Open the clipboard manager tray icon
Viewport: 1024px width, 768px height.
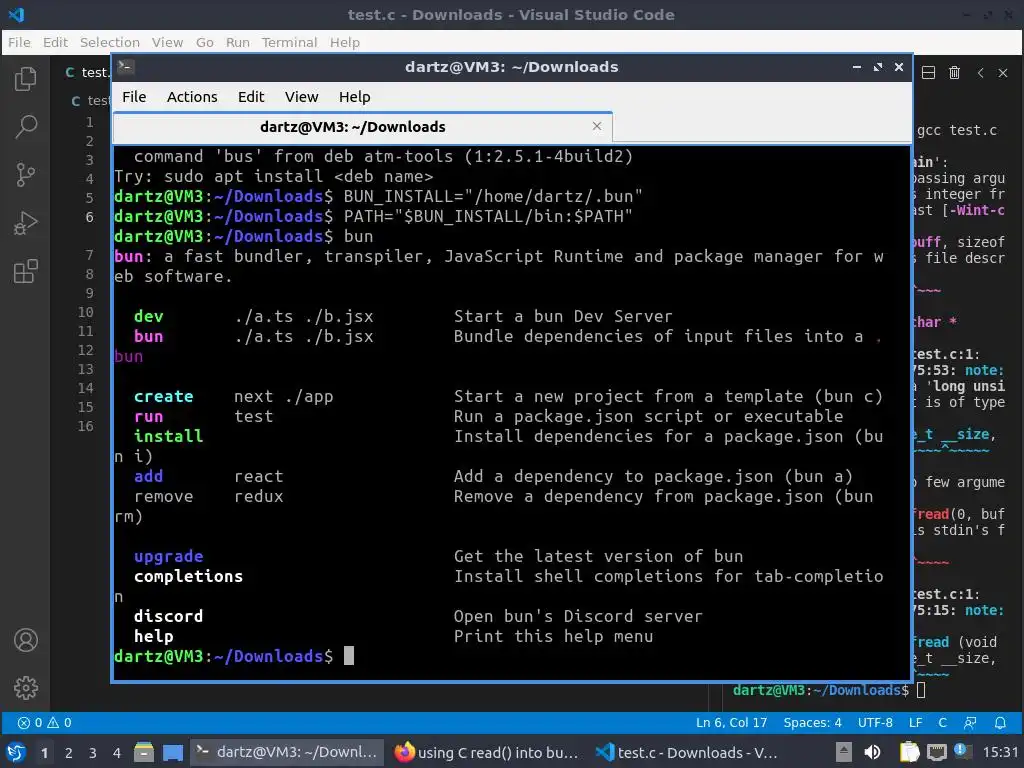[x=909, y=752]
